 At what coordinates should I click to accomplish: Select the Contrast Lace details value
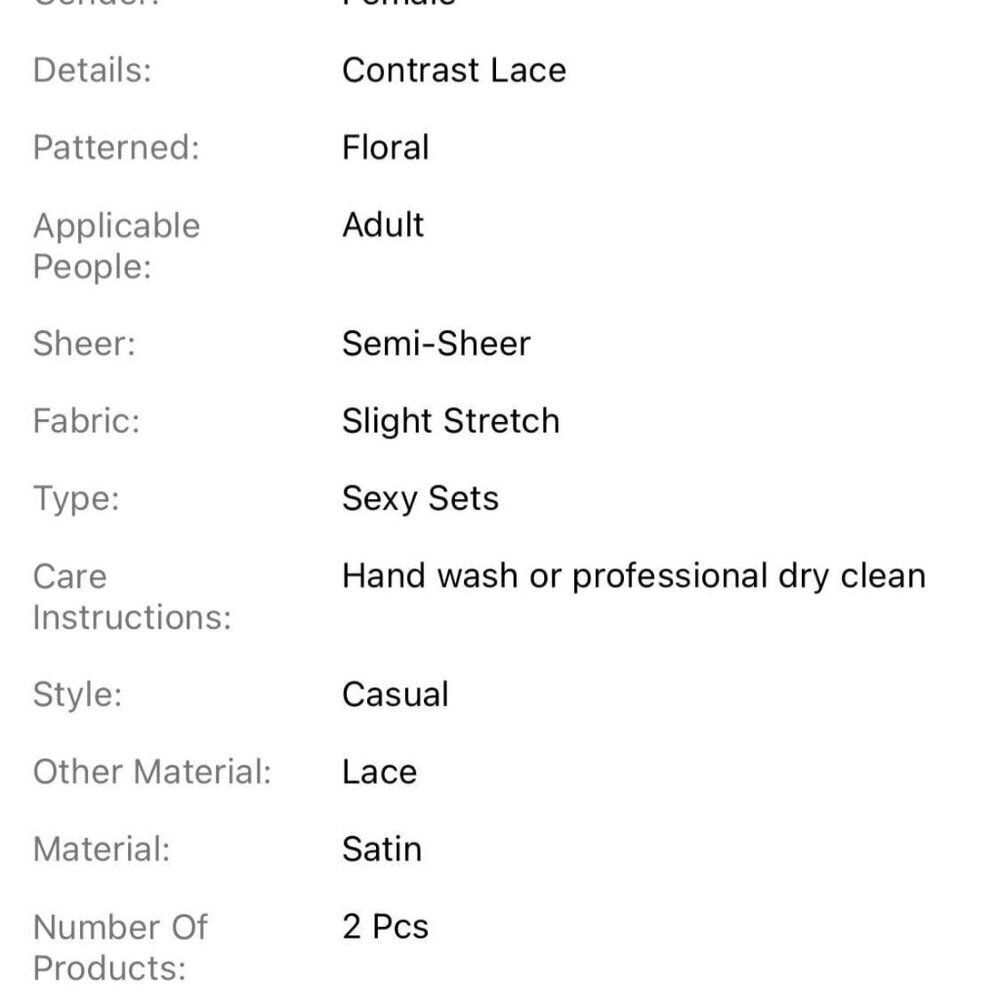[453, 70]
